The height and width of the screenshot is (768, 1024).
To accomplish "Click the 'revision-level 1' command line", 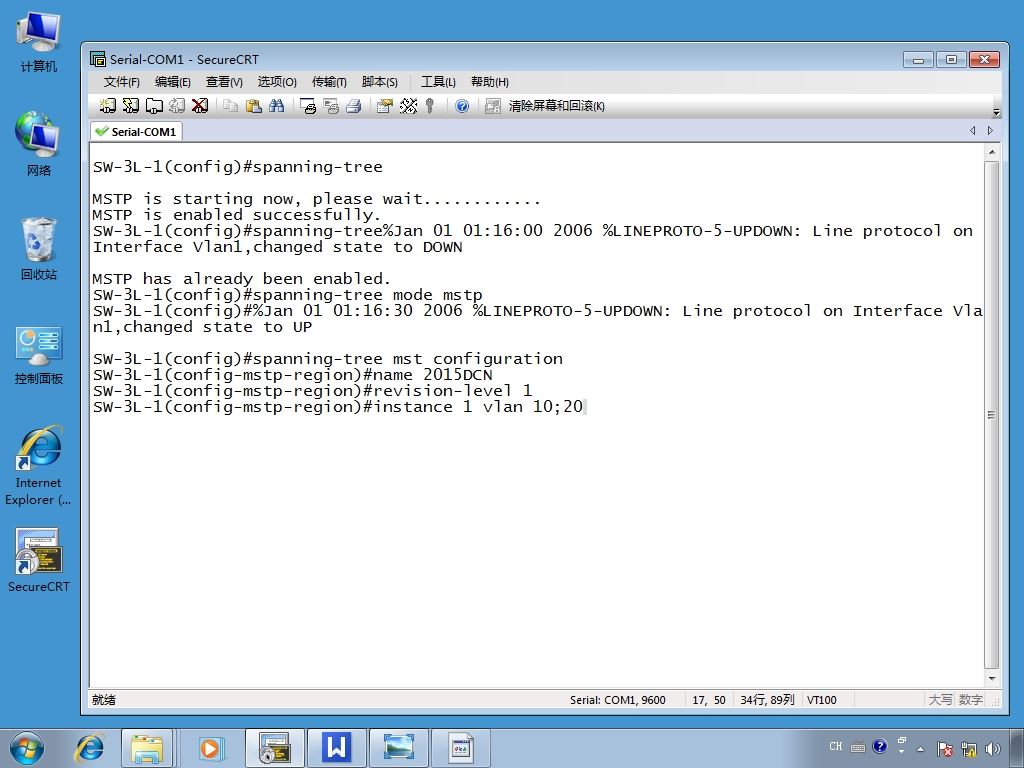I will click(312, 391).
